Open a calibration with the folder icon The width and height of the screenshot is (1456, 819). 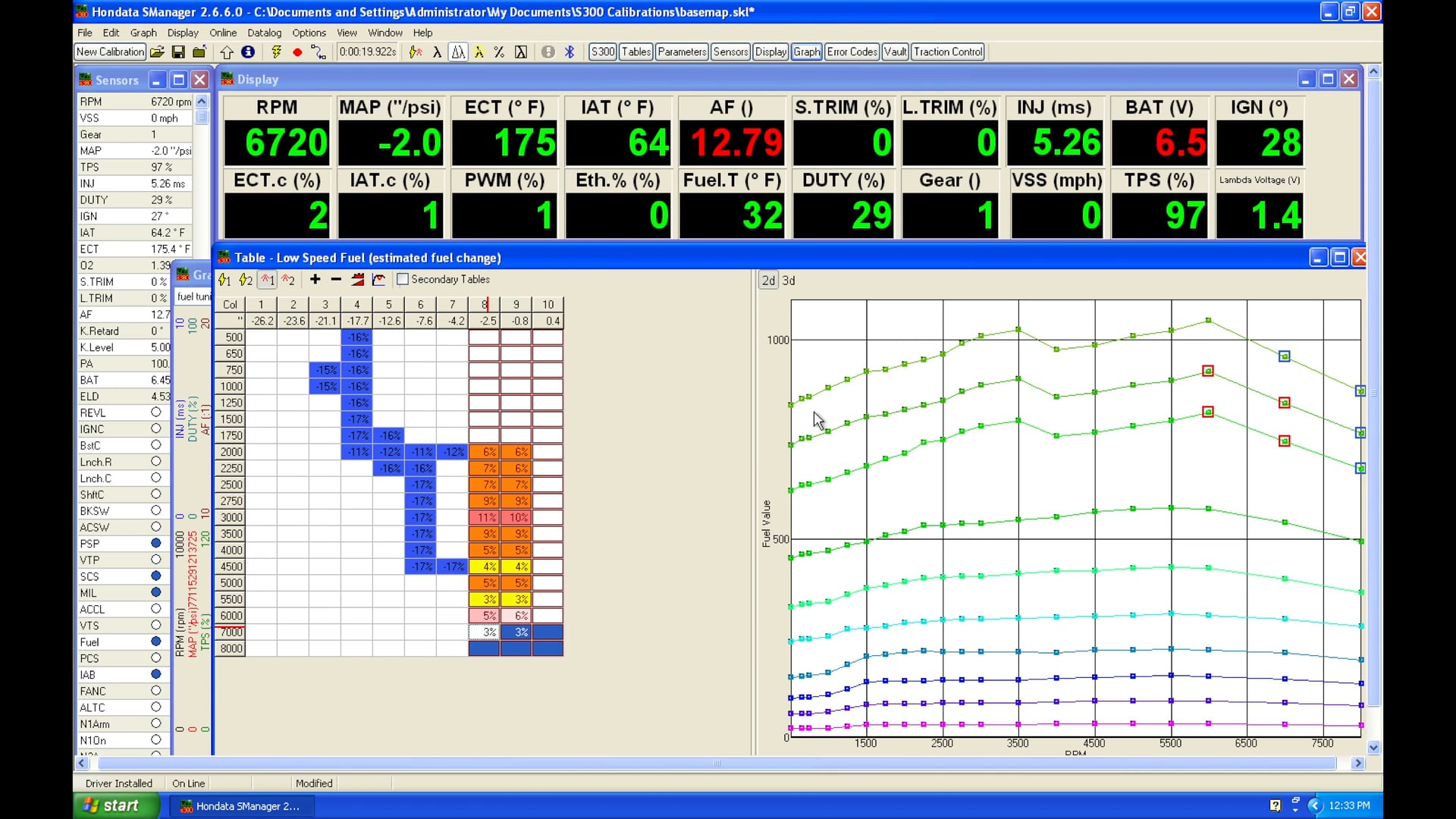click(157, 52)
